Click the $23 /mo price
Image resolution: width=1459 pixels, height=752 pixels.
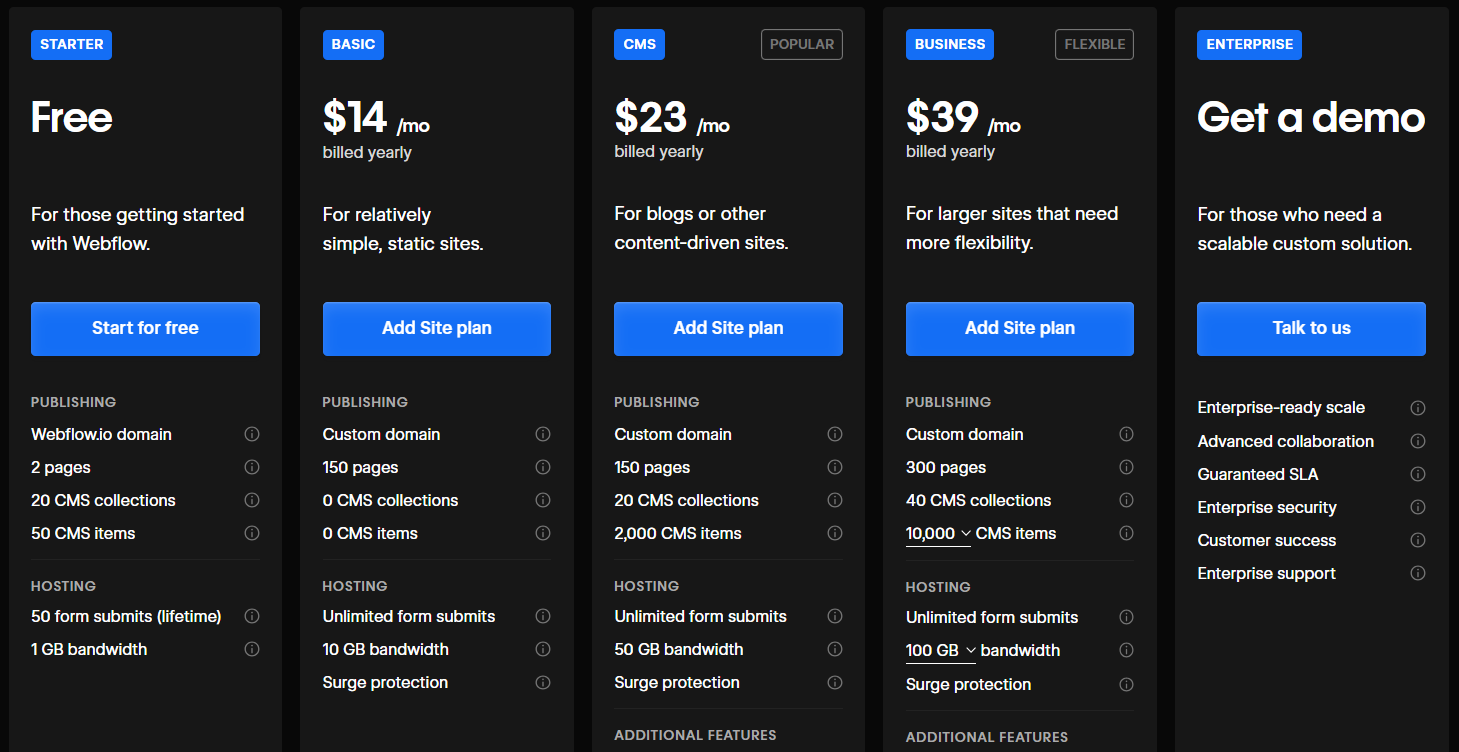(x=672, y=118)
